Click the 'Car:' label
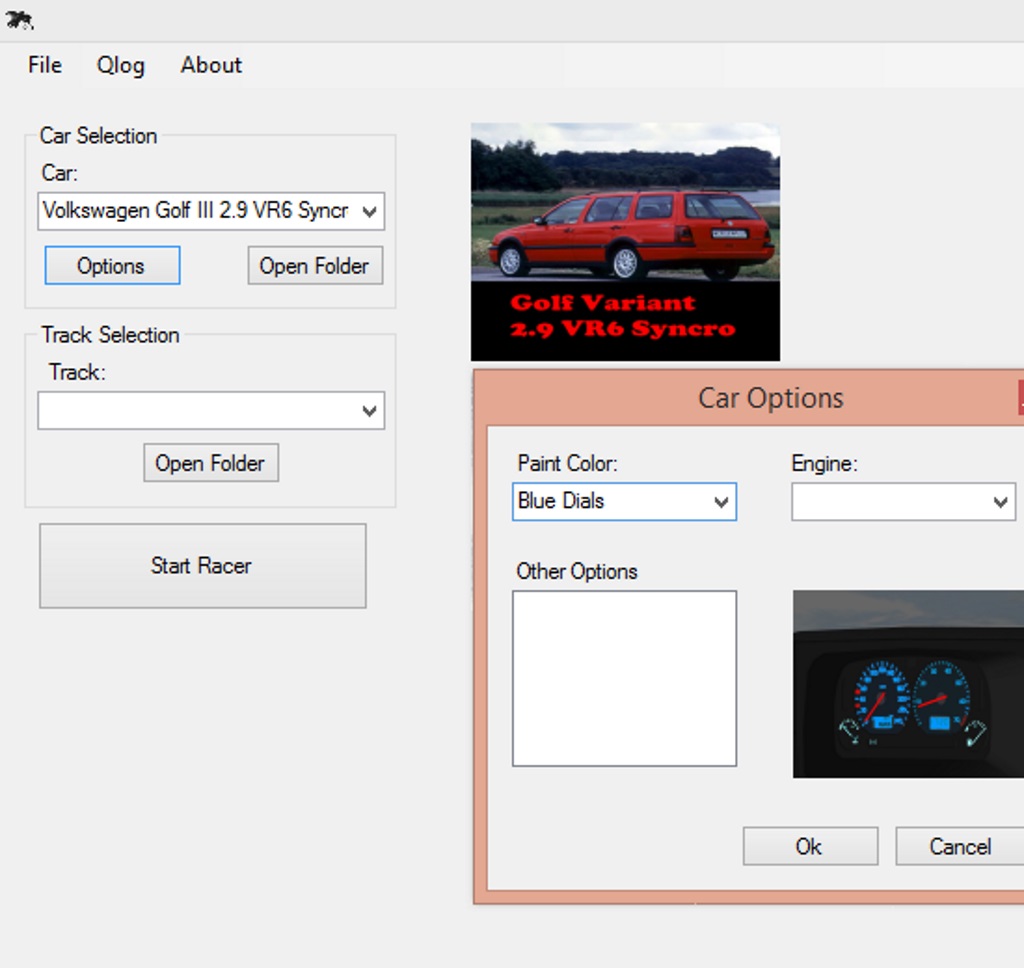This screenshot has height=968, width=1024. (59, 173)
